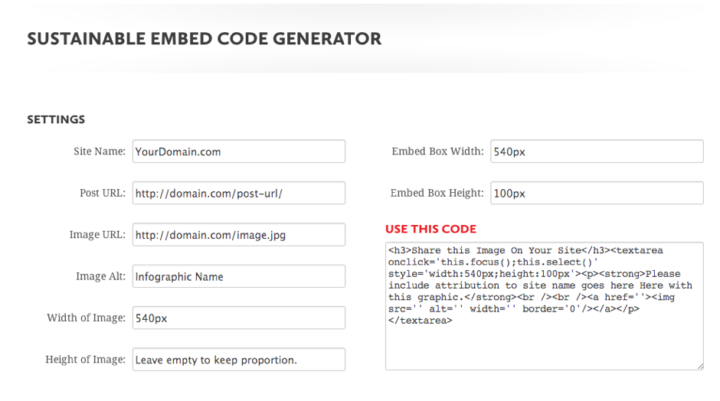The image size is (720, 401).
Task: Click the Embed Box Height field
Action: tap(596, 193)
